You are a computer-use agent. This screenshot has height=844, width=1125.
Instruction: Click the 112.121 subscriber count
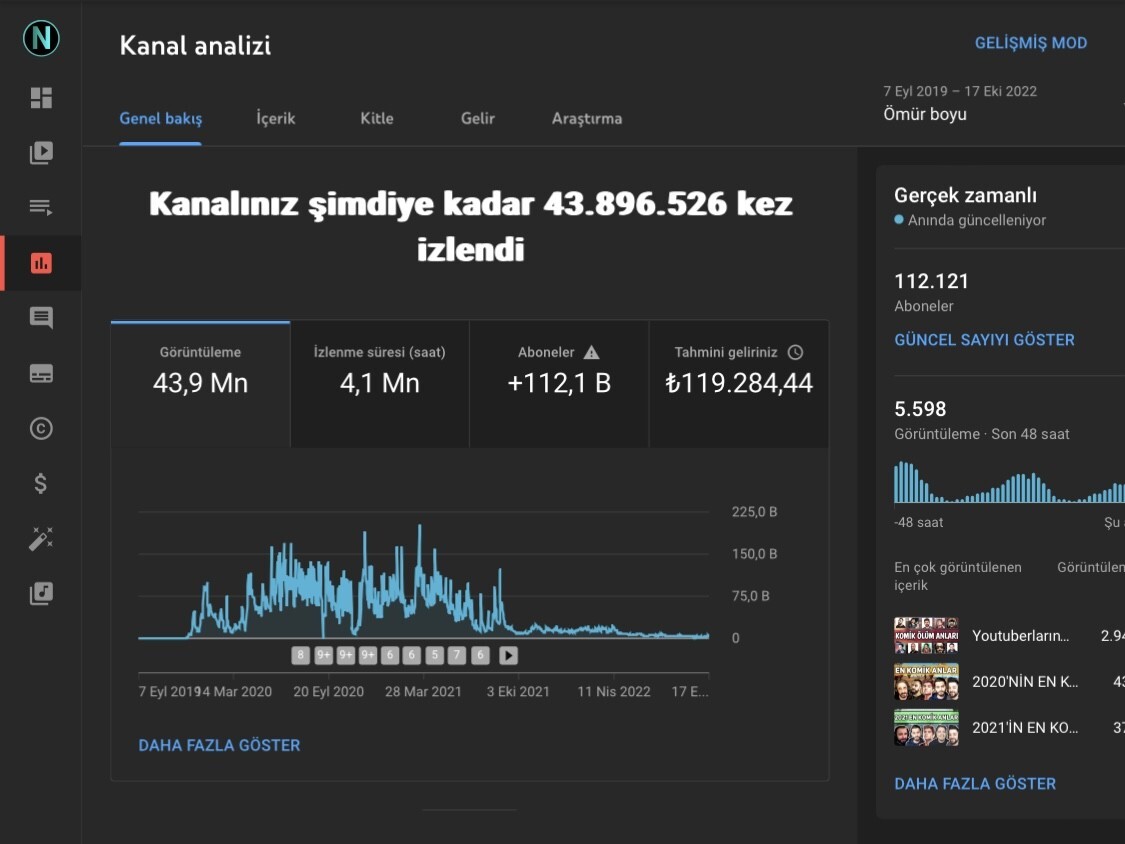pyautogui.click(x=931, y=281)
